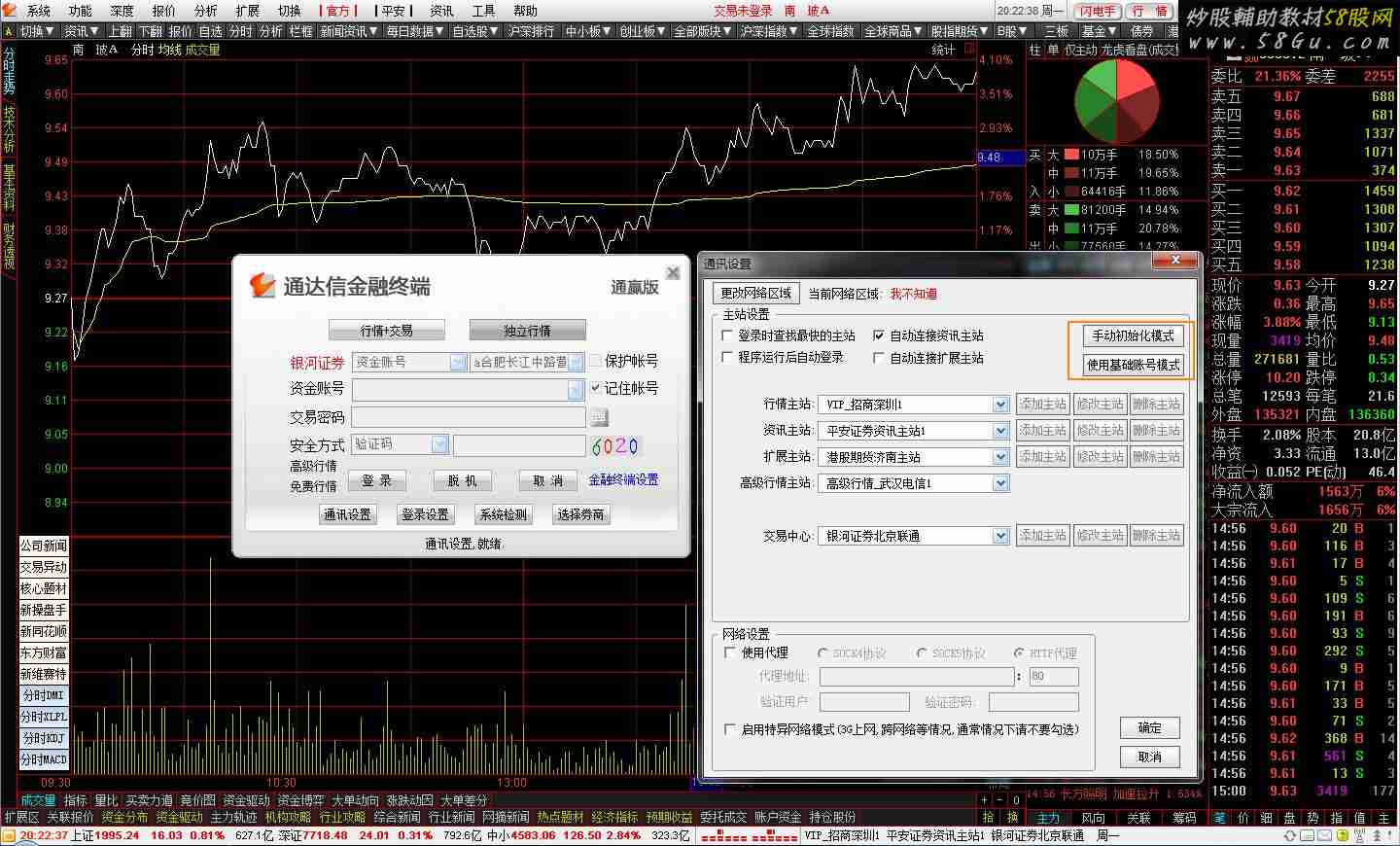This screenshot has height=846, width=1400.
Task: Click the 笔 tick-detail icon at bottom right
Action: [x=1219, y=818]
